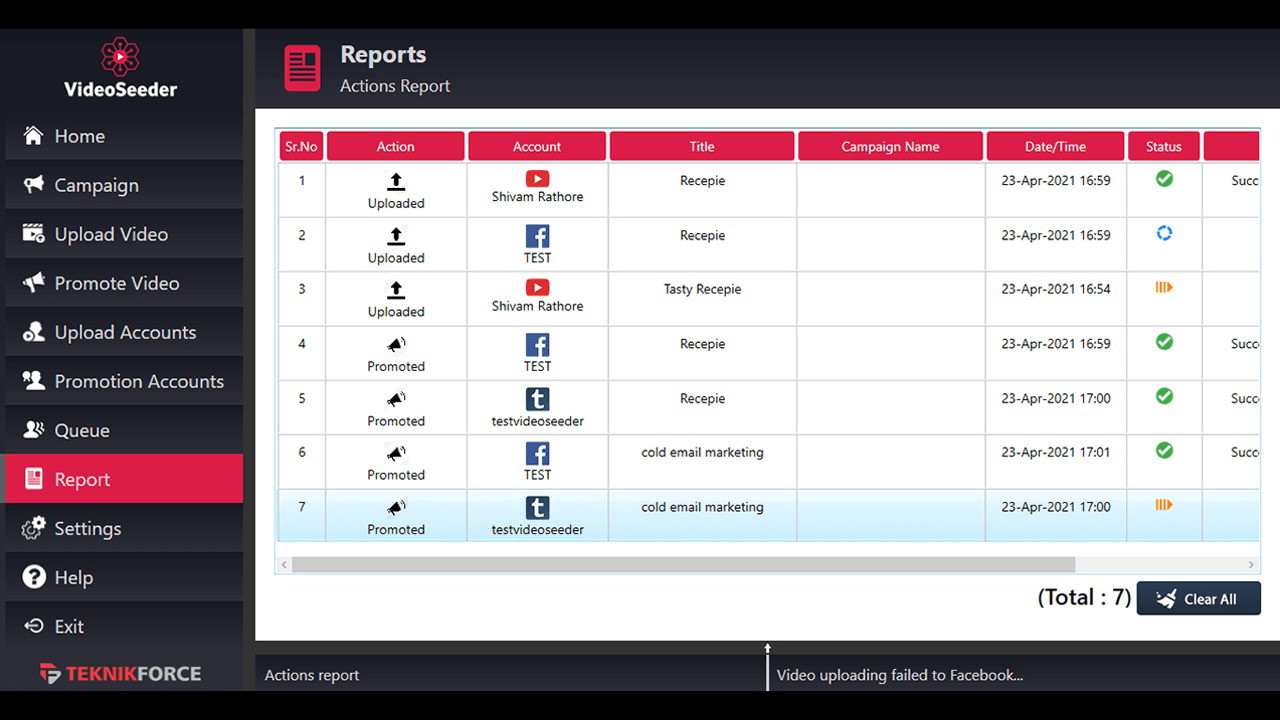1280x720 pixels.
Task: Click the blue in-progress spinner in row 2
Action: (1164, 233)
